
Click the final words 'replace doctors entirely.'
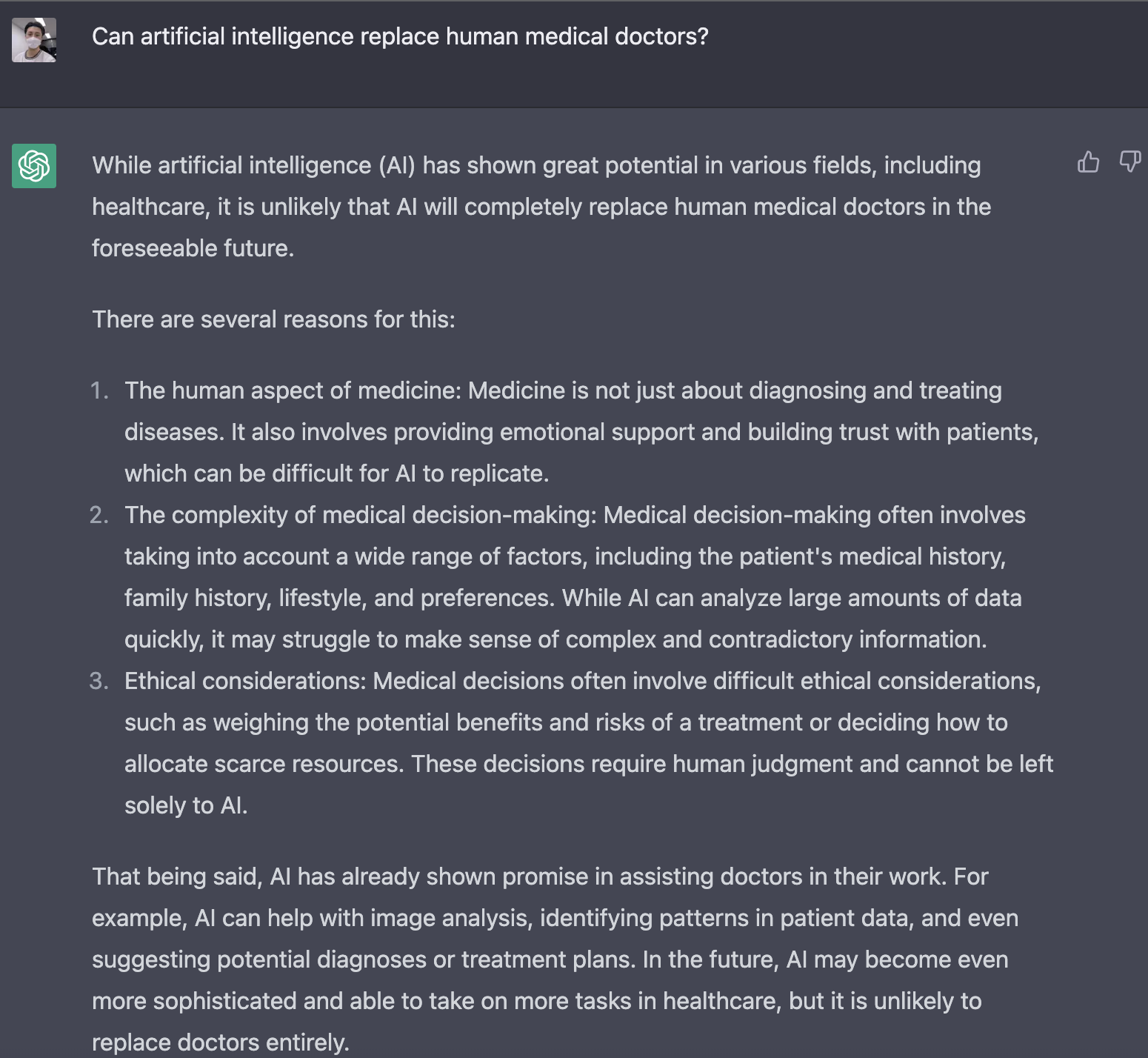(220, 1042)
